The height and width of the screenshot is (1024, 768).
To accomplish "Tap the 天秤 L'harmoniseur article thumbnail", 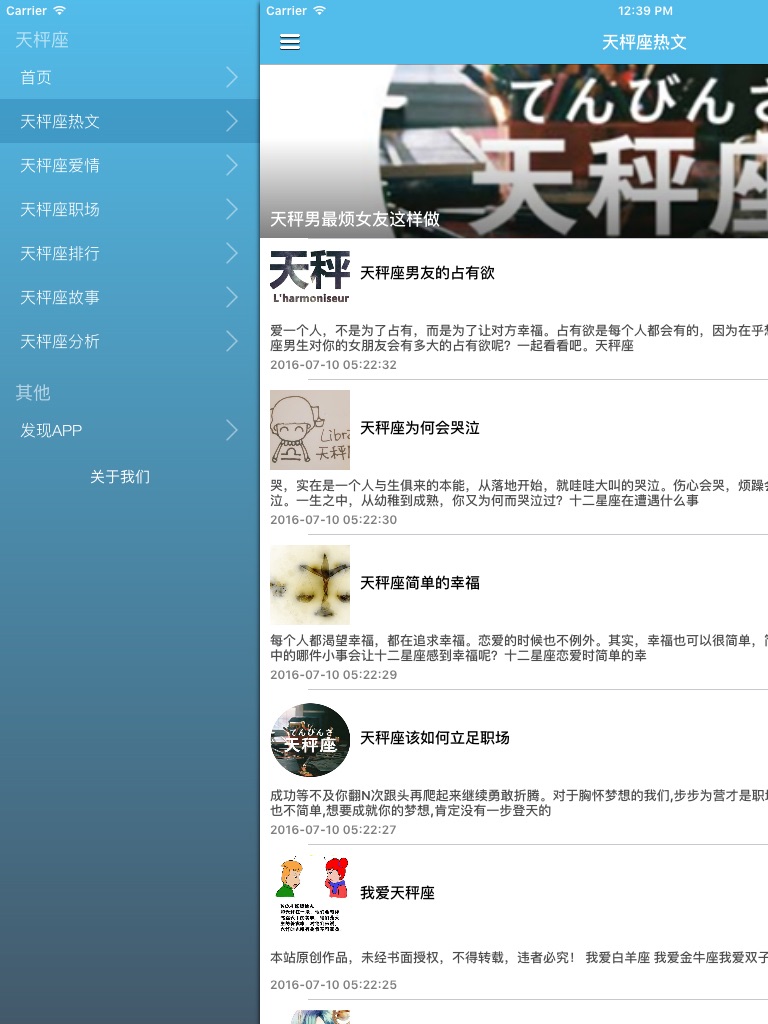I will 310,274.
